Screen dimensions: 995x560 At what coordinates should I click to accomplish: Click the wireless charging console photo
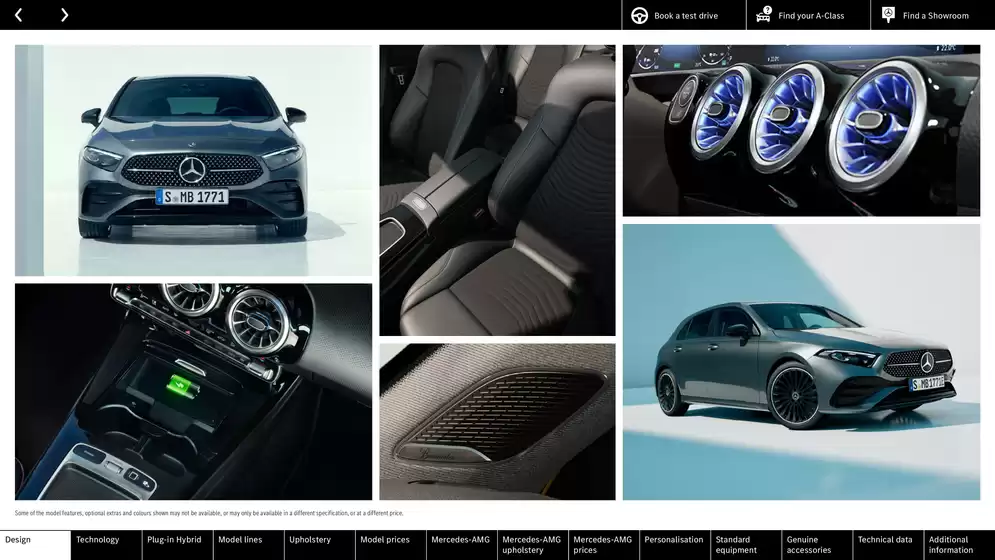click(x=194, y=392)
